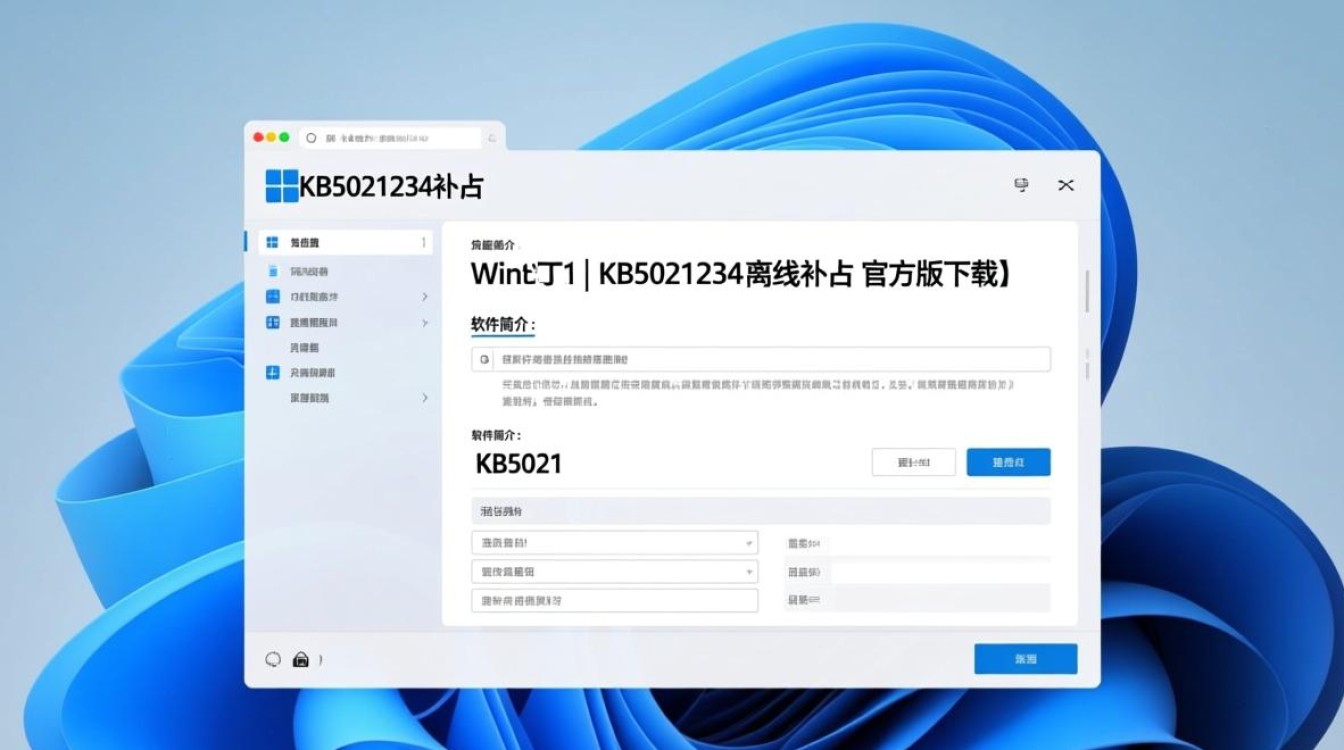Click the display icon left of the close button

[1021, 186]
